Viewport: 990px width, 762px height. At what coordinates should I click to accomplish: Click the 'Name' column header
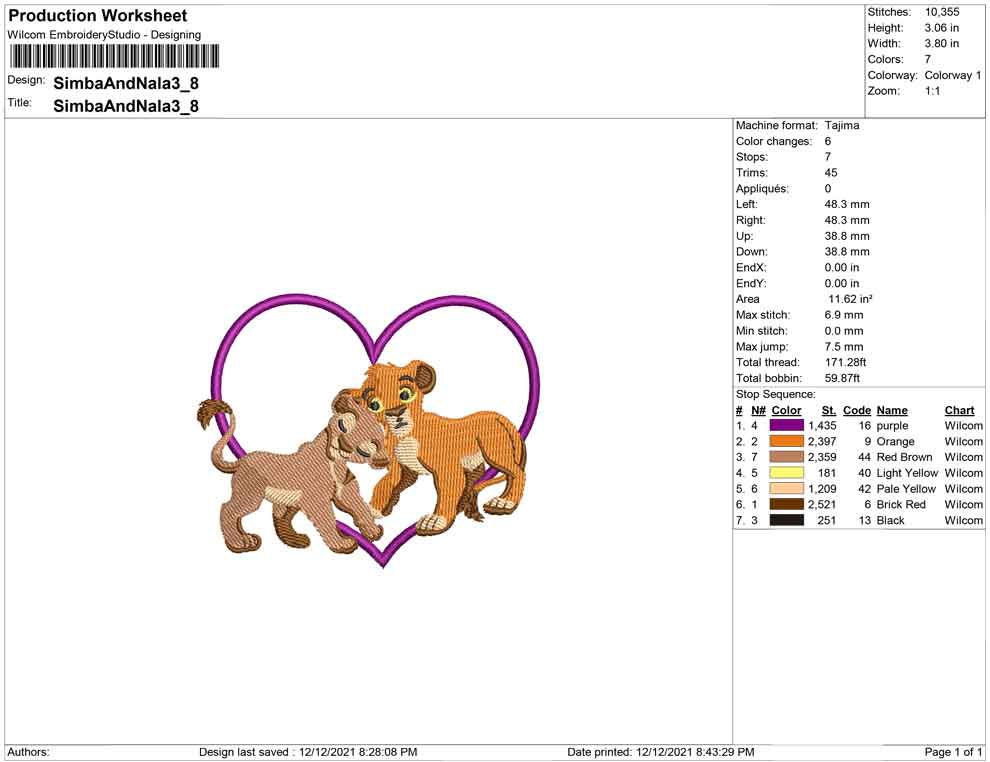892,410
